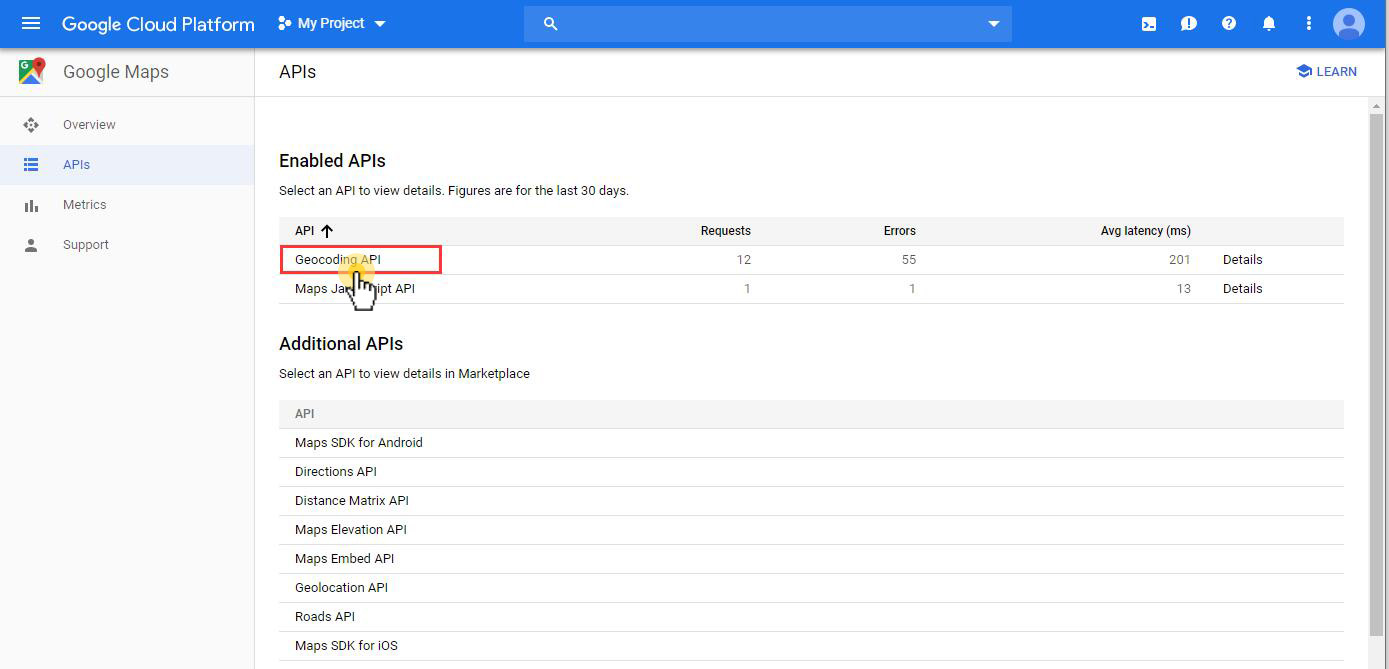Open Geolocation API
1389x669 pixels.
point(341,588)
